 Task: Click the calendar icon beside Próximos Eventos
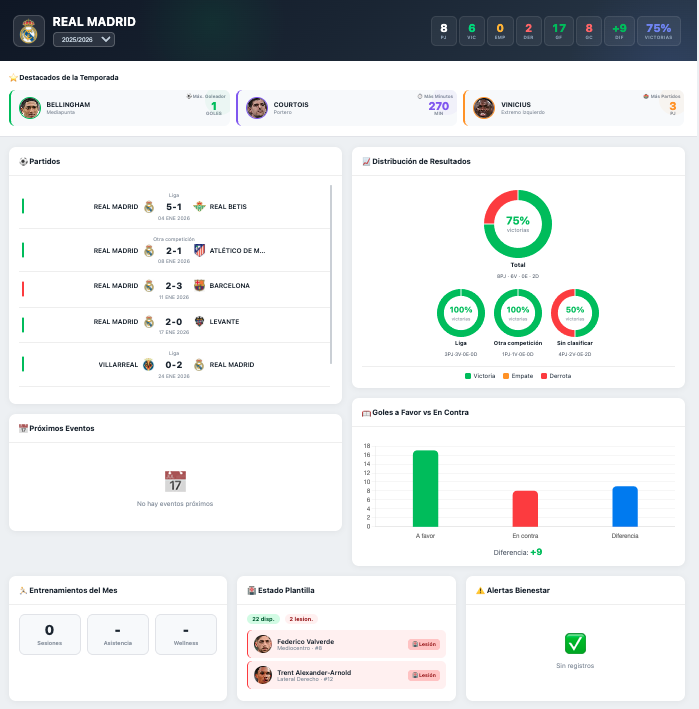coord(23,428)
